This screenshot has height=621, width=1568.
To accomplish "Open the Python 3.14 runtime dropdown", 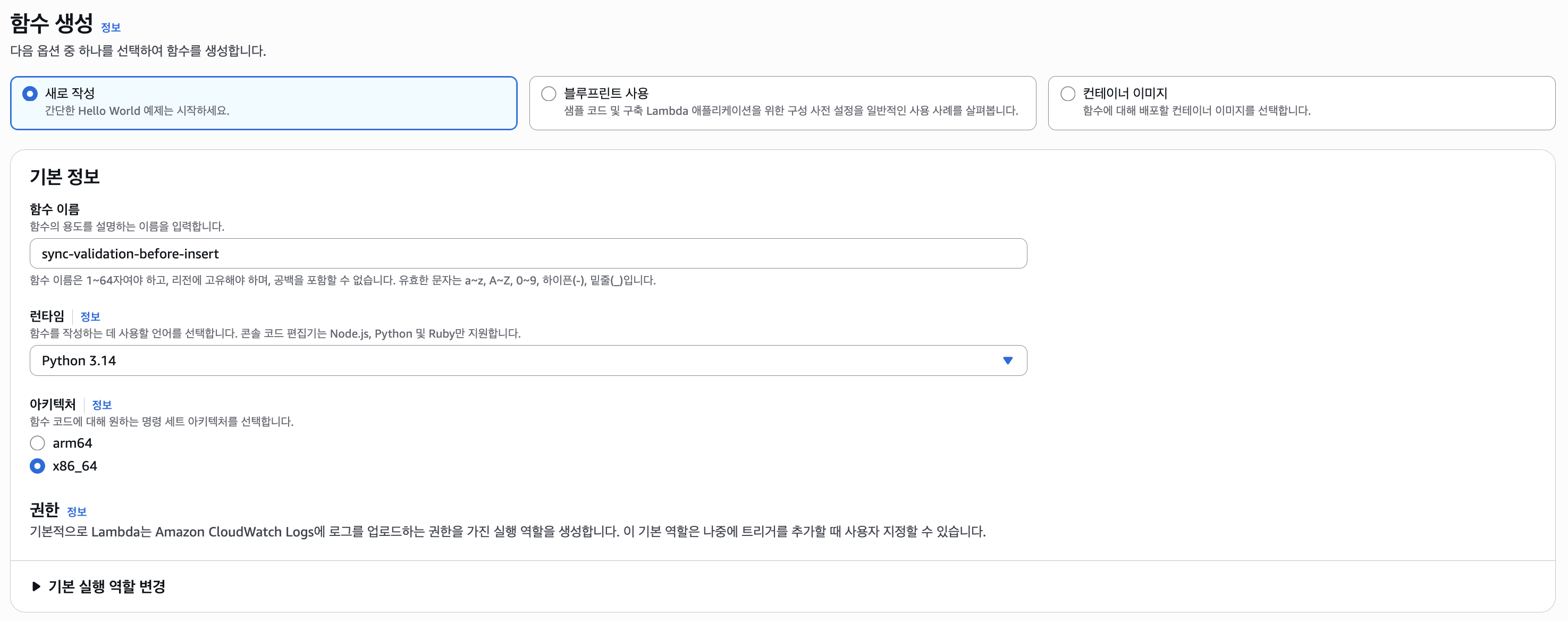I will coord(527,360).
